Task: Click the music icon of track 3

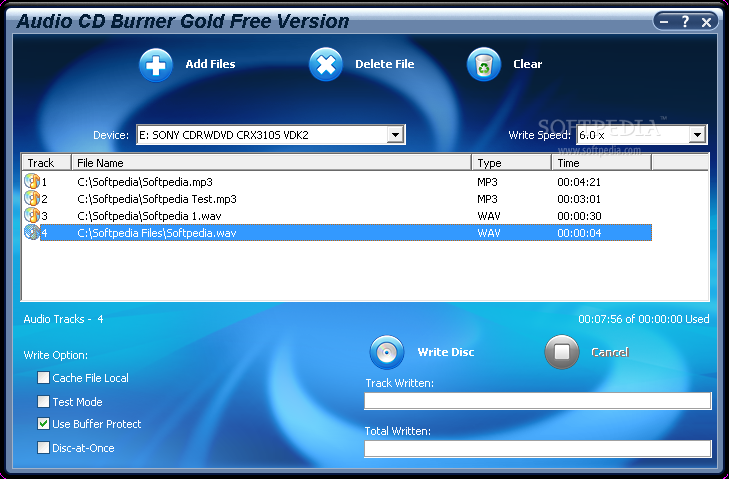Action: click(32, 216)
